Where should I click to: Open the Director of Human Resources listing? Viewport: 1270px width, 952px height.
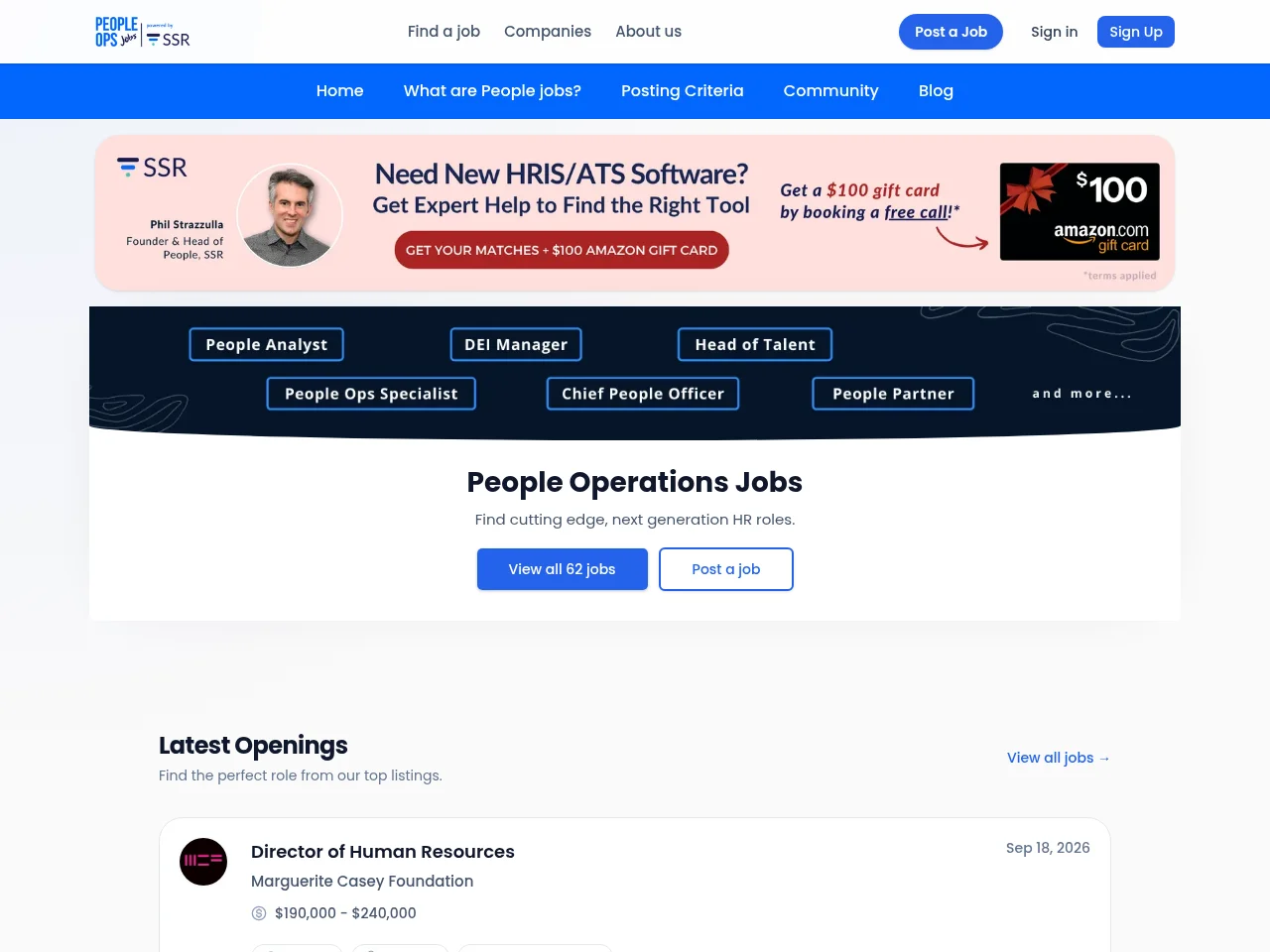pyautogui.click(x=383, y=852)
